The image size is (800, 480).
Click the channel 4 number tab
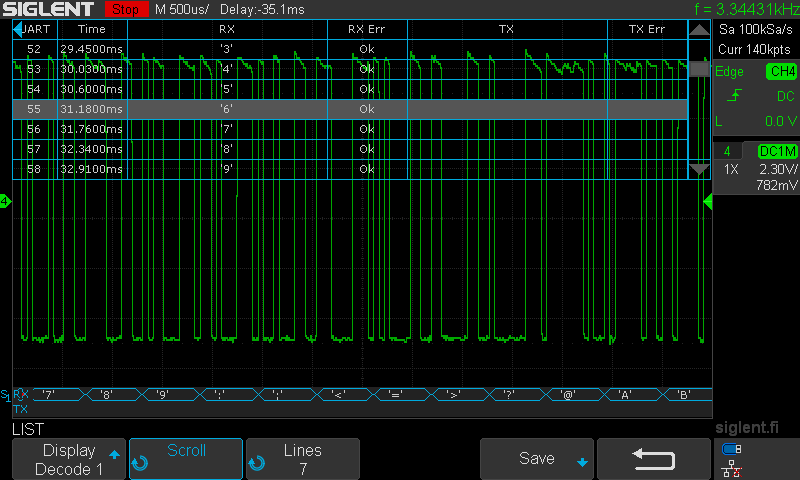pos(727,151)
